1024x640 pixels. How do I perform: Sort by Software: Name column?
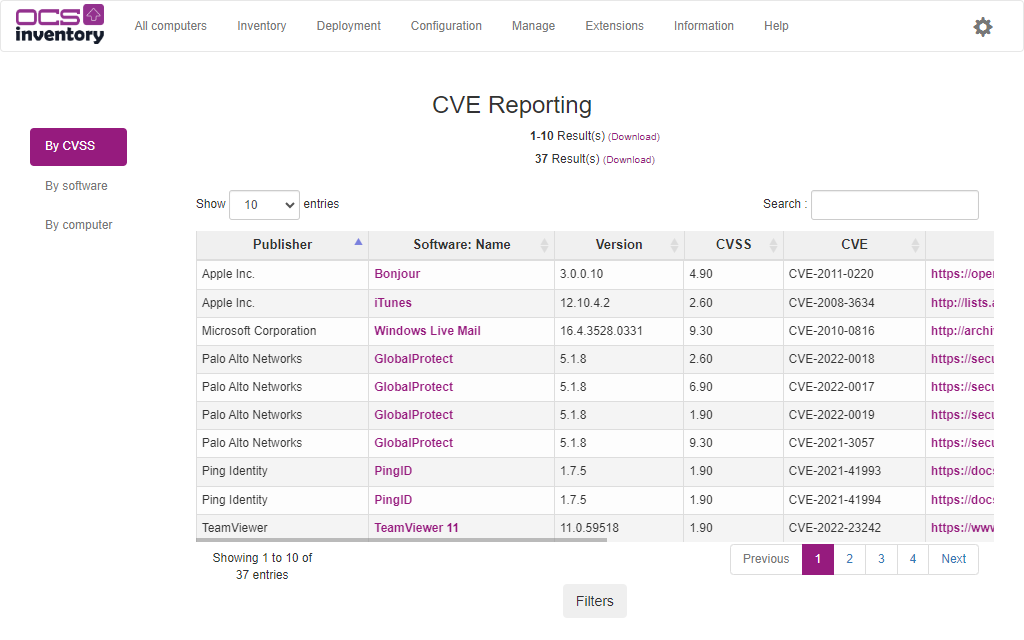click(x=461, y=244)
